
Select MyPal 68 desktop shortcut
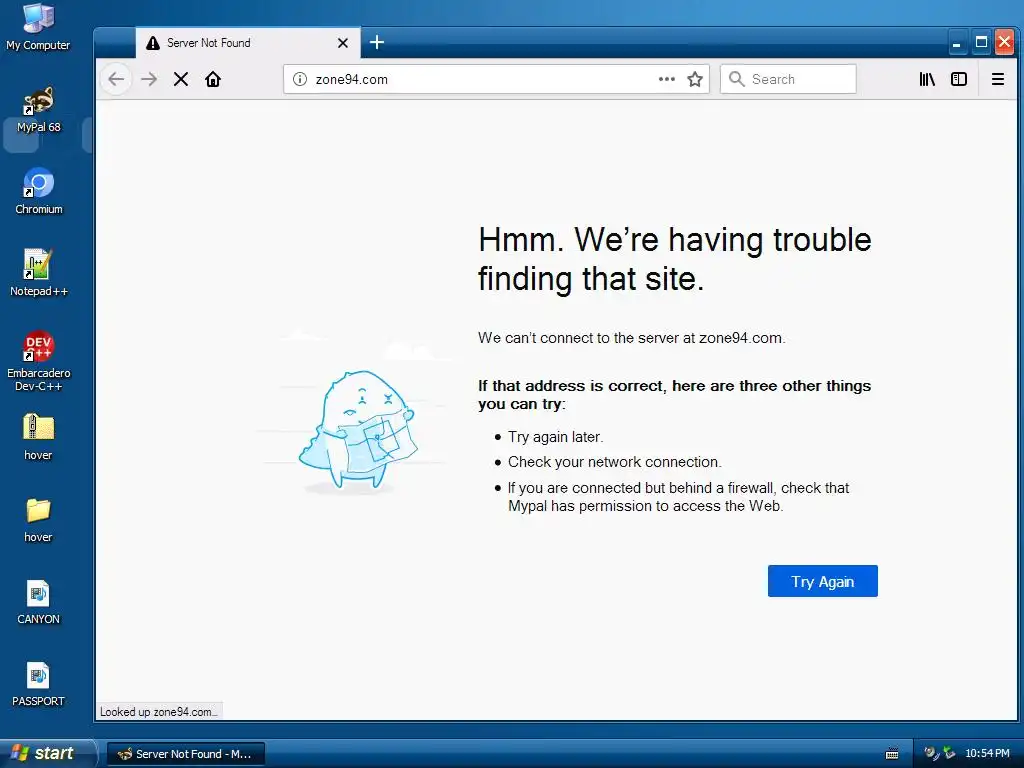pyautogui.click(x=38, y=110)
